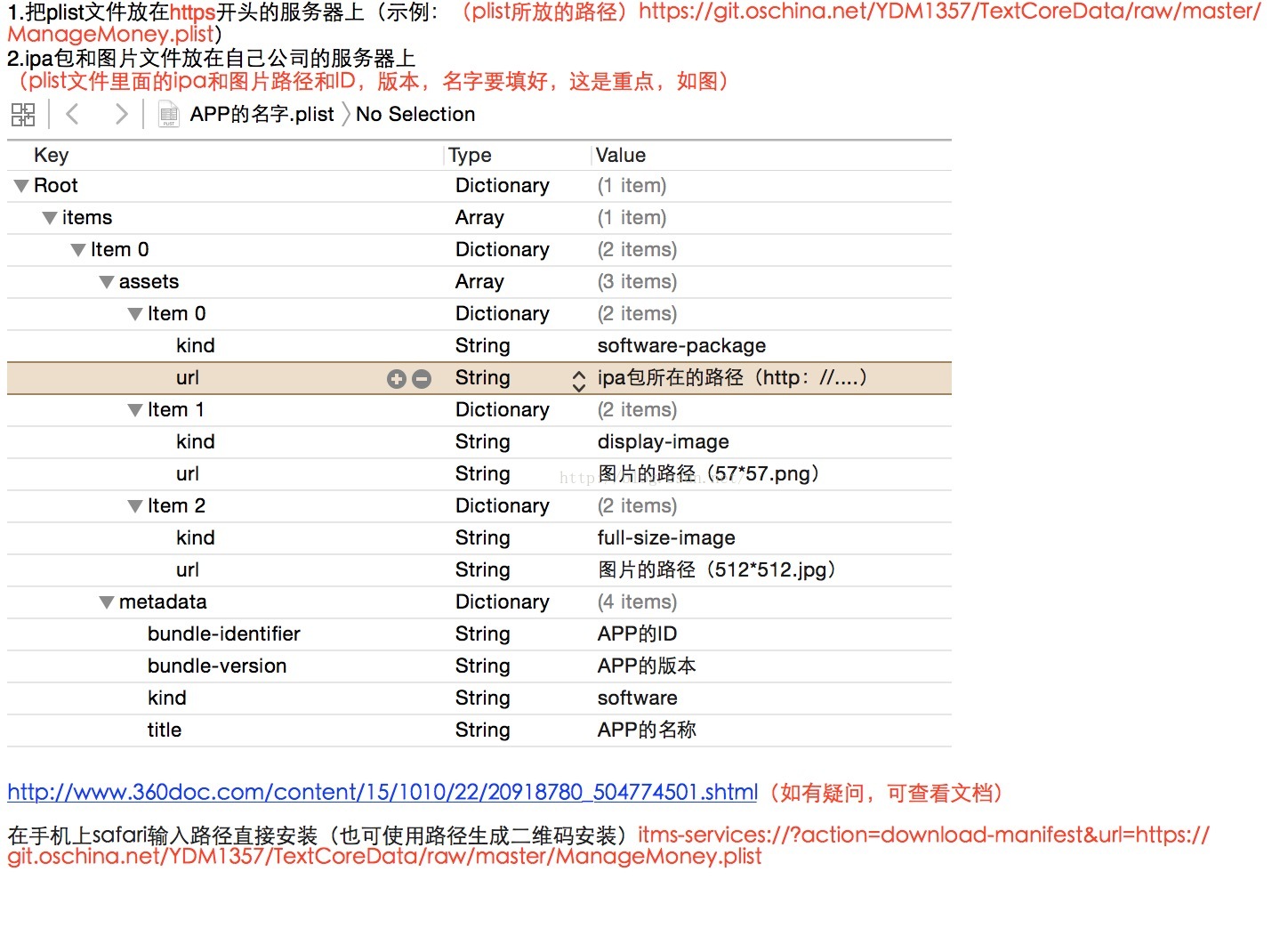
Task: Click the APP的版本 value
Action: (x=647, y=666)
